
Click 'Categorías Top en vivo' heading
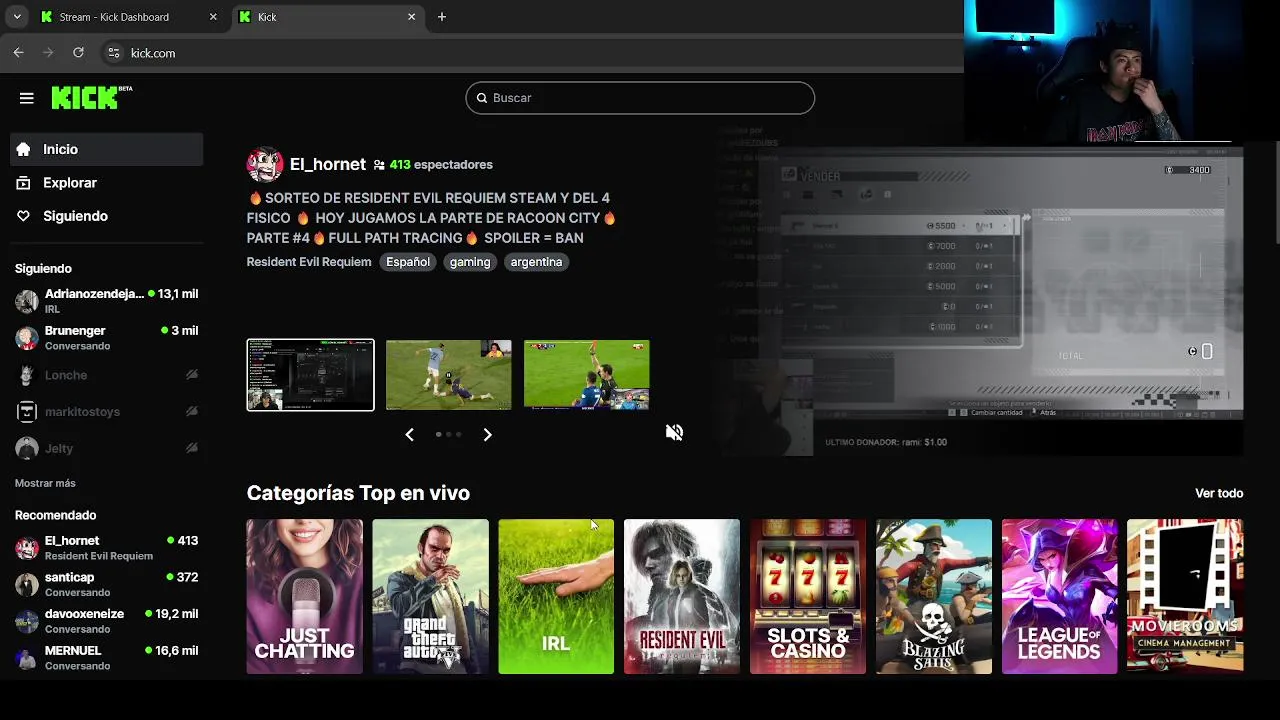[358, 493]
